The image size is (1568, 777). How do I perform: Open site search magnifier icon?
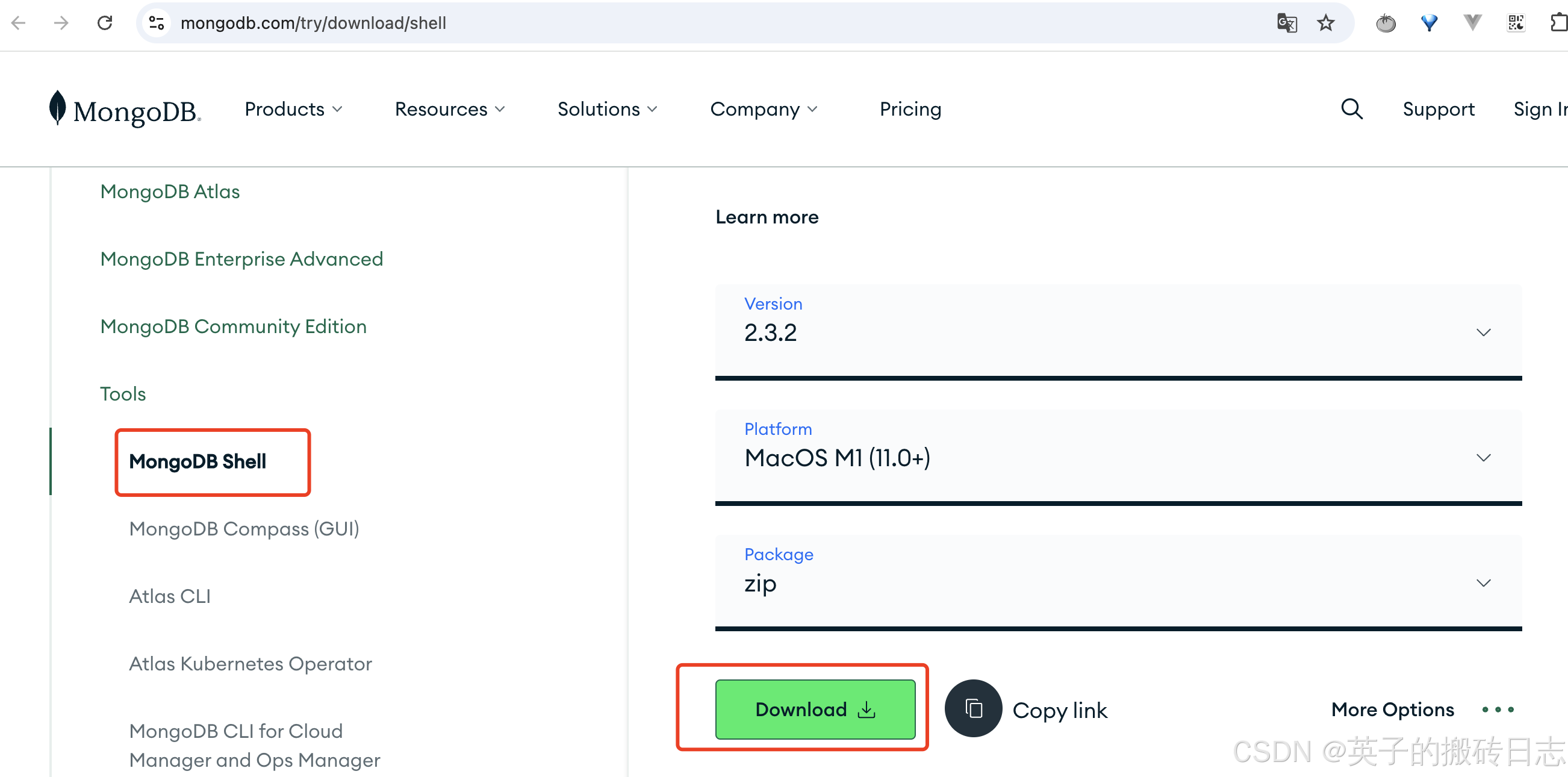(1351, 109)
